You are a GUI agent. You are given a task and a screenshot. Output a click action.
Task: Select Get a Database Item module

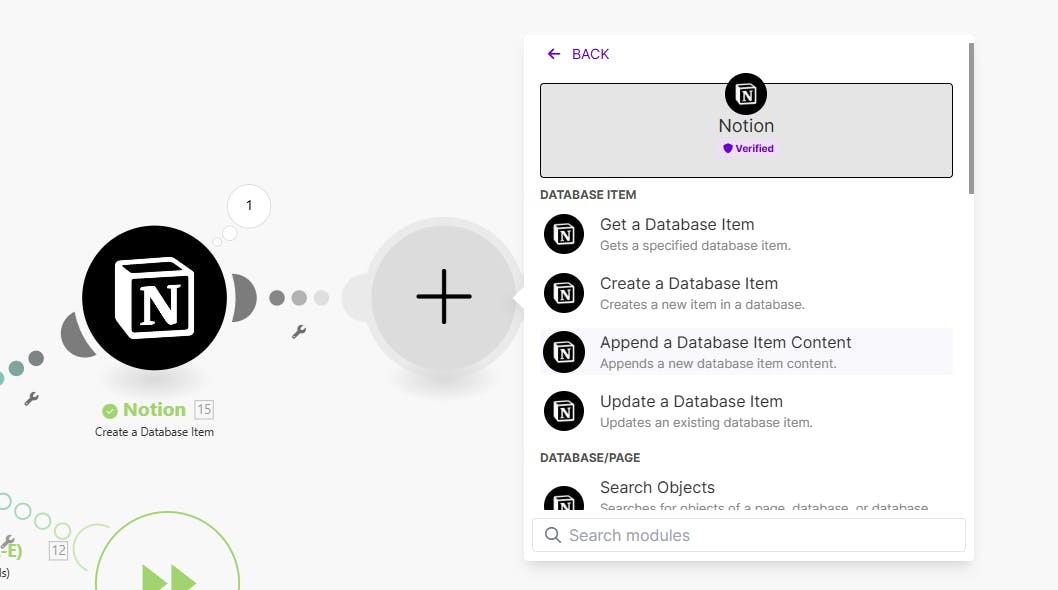pos(677,225)
